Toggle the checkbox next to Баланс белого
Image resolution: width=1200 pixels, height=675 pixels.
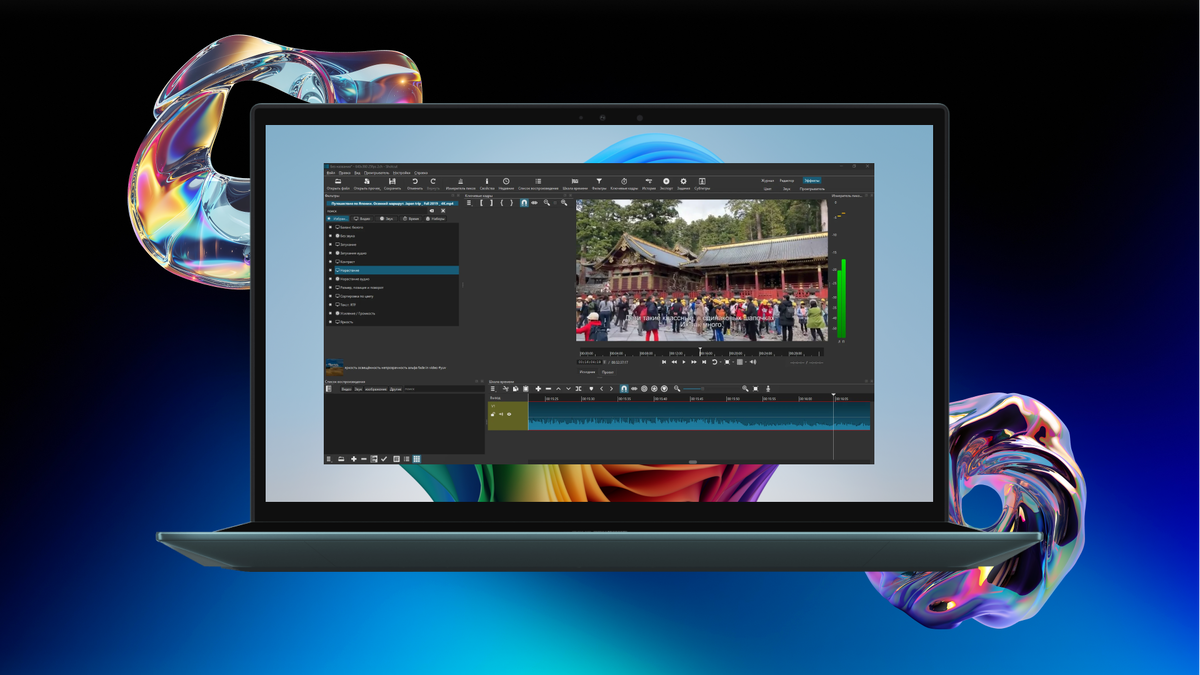pyautogui.click(x=330, y=227)
